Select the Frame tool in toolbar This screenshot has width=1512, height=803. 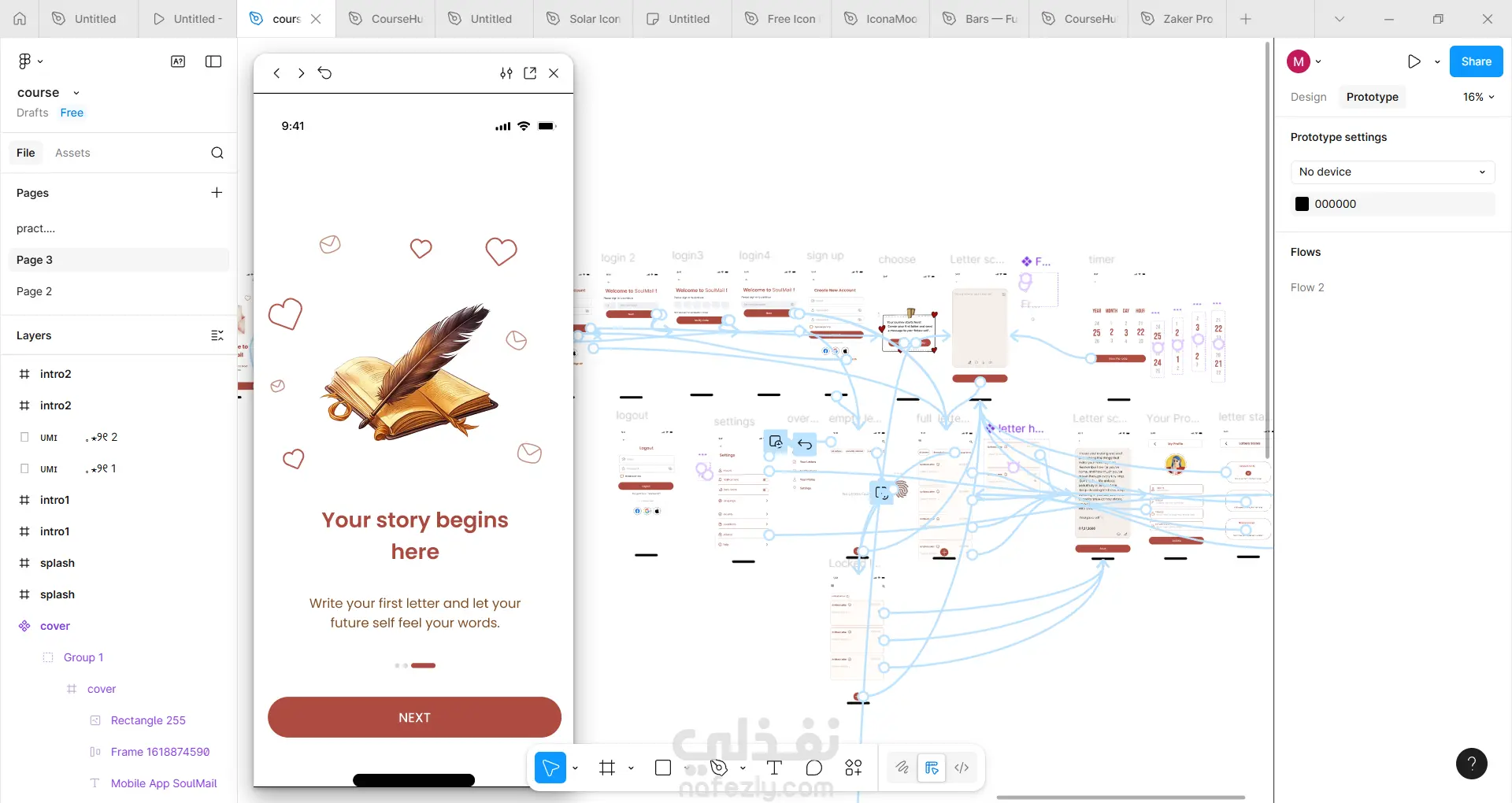point(607,768)
